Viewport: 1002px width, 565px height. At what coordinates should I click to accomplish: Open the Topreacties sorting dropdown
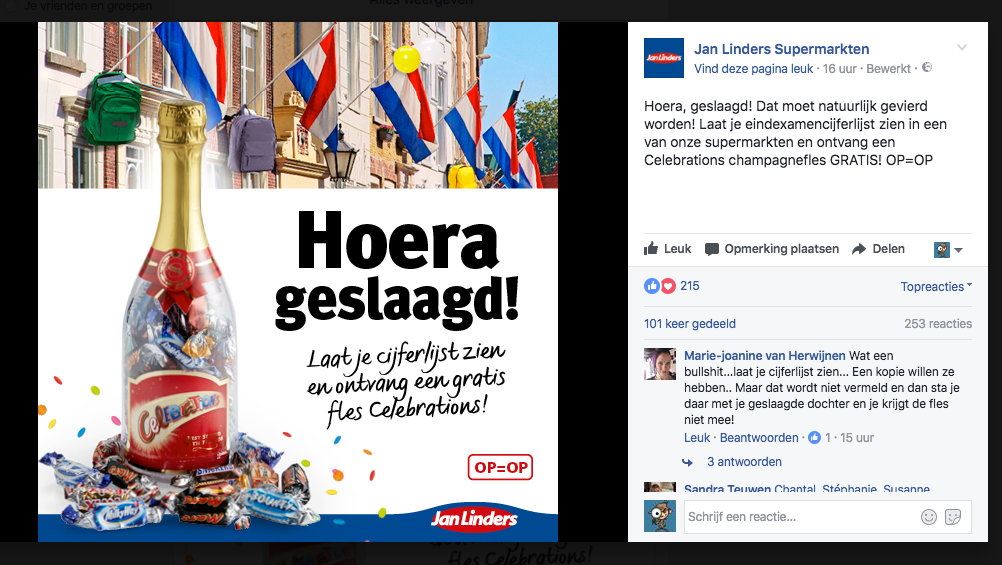pyautogui.click(x=936, y=286)
